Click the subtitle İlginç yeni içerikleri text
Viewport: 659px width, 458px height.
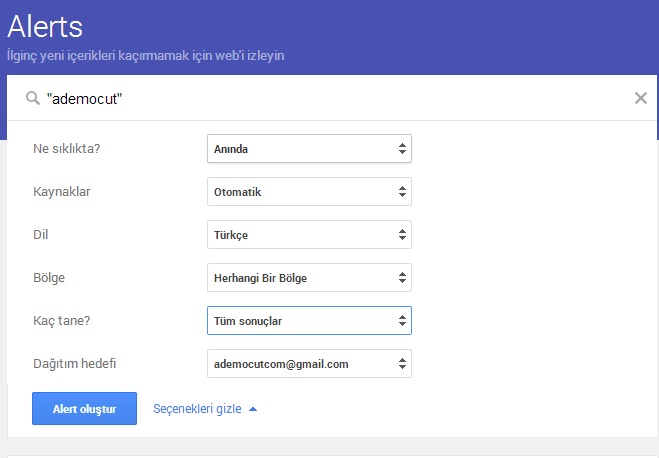[x=145, y=55]
